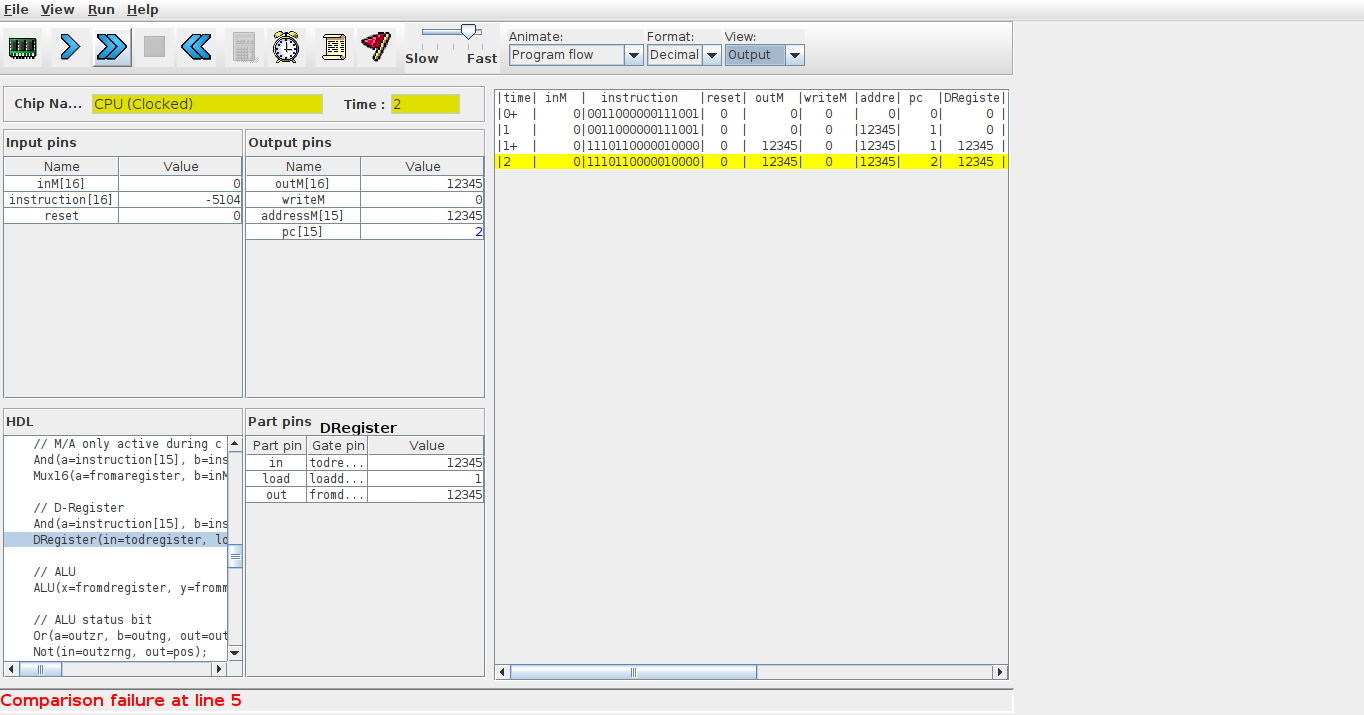Click the Stop square button
The image size is (1364, 715).
tap(154, 47)
